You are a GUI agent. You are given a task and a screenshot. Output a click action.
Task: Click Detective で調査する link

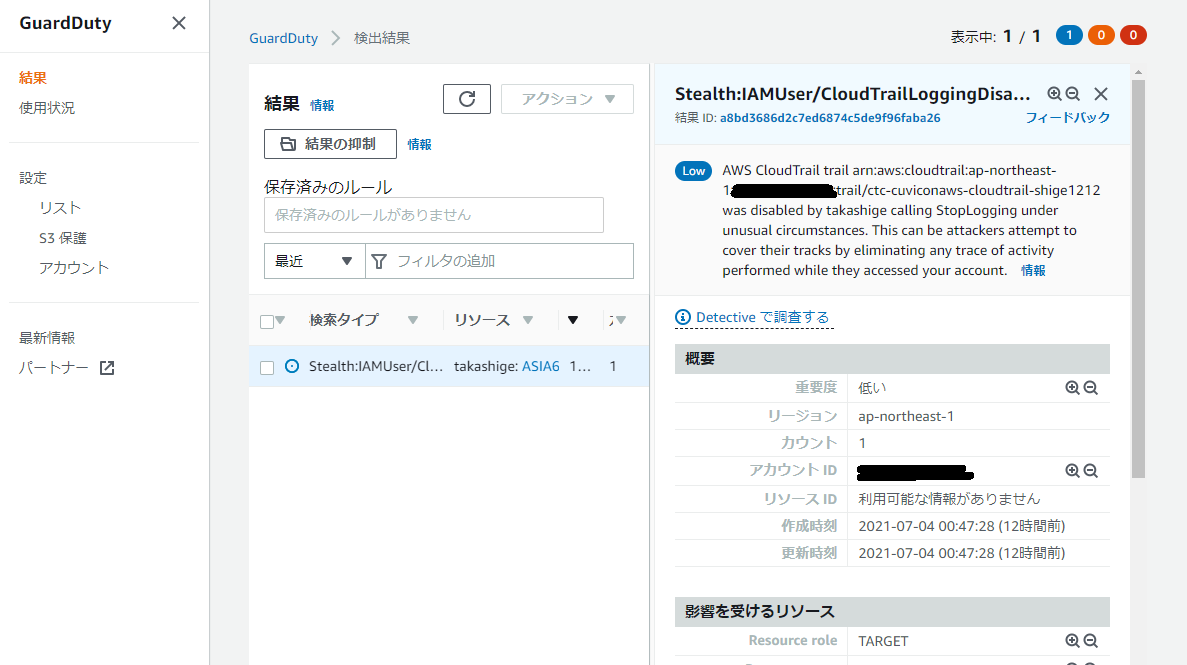(762, 317)
